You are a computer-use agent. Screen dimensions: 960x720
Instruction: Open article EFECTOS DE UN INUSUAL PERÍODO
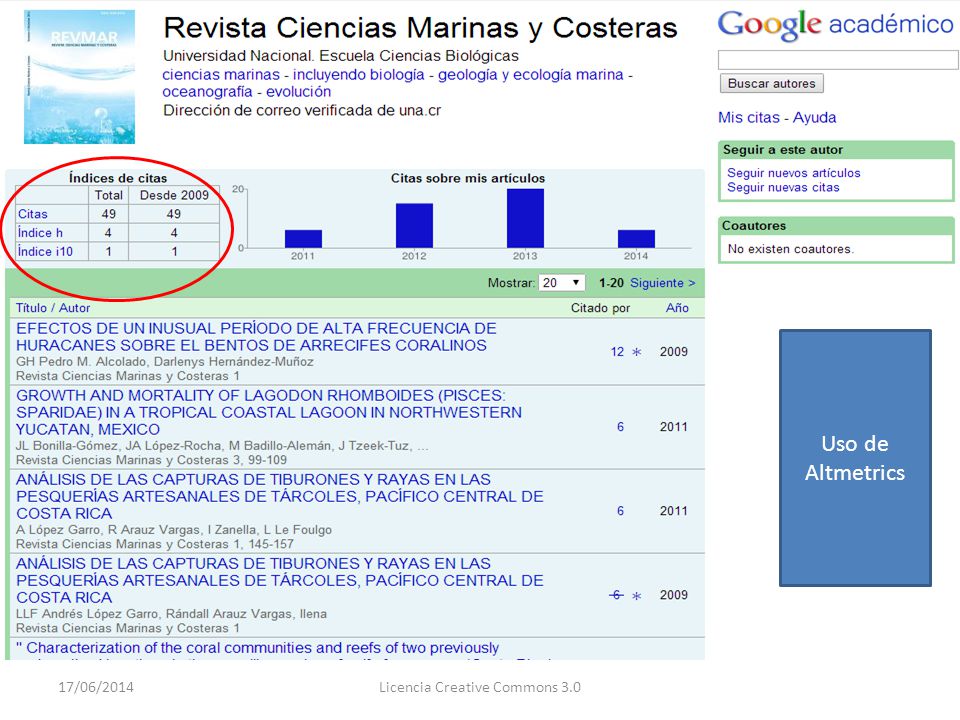pyautogui.click(x=256, y=337)
